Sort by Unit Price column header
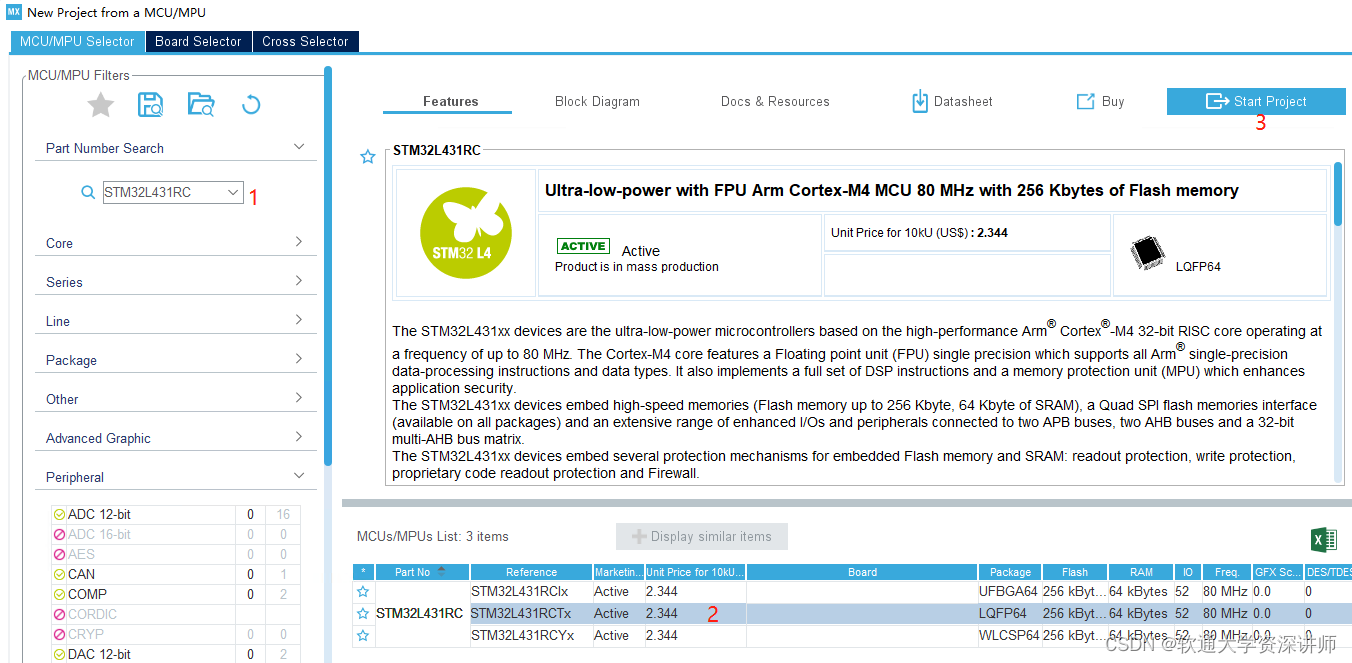The image size is (1352, 663). point(695,572)
